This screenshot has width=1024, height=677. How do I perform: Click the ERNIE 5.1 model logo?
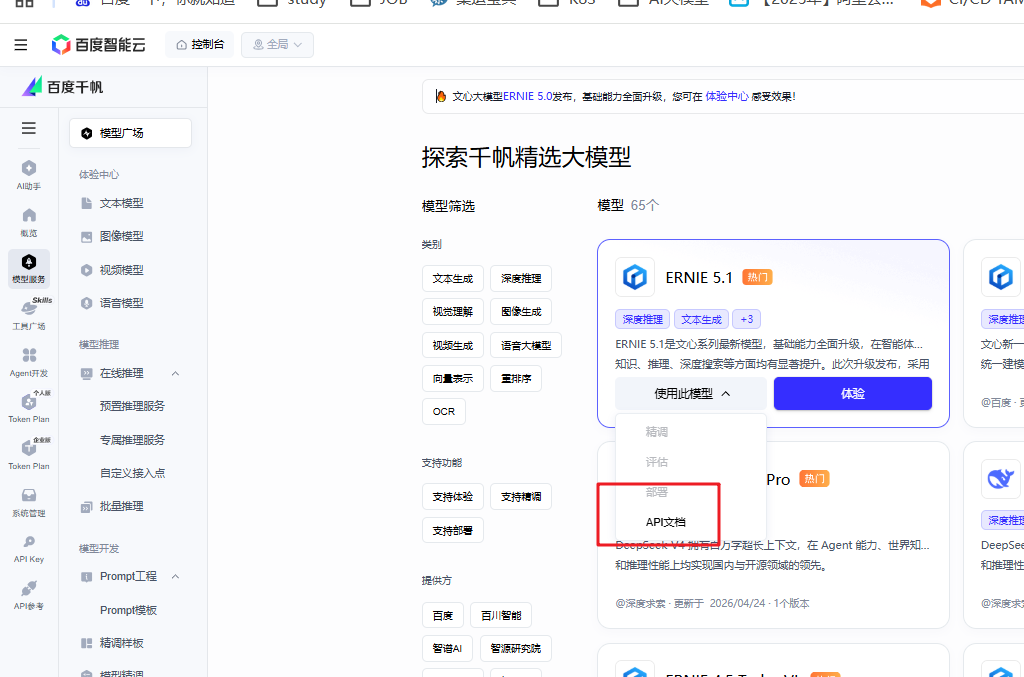click(x=635, y=277)
